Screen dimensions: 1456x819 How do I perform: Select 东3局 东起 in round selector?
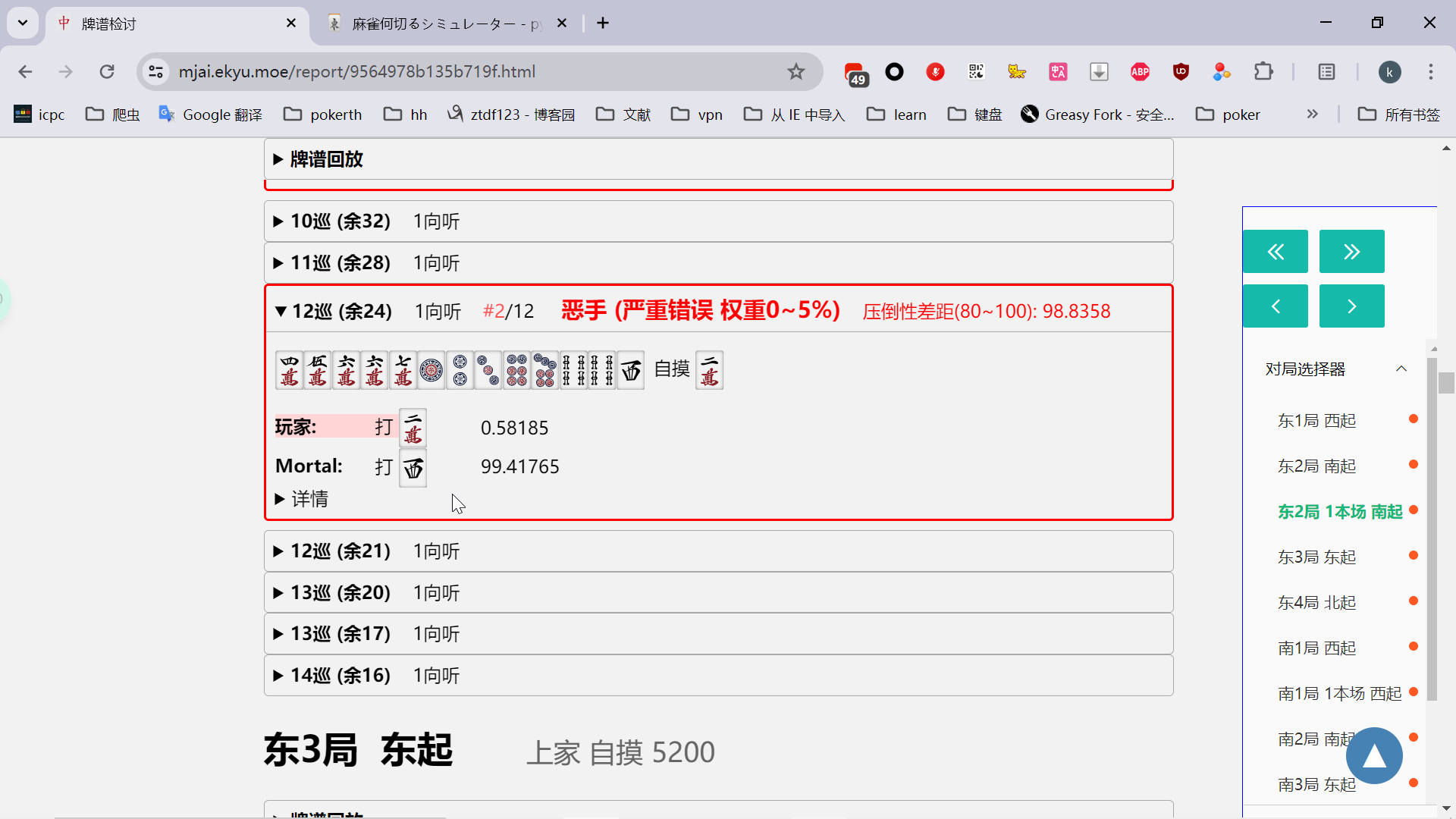1316,557
